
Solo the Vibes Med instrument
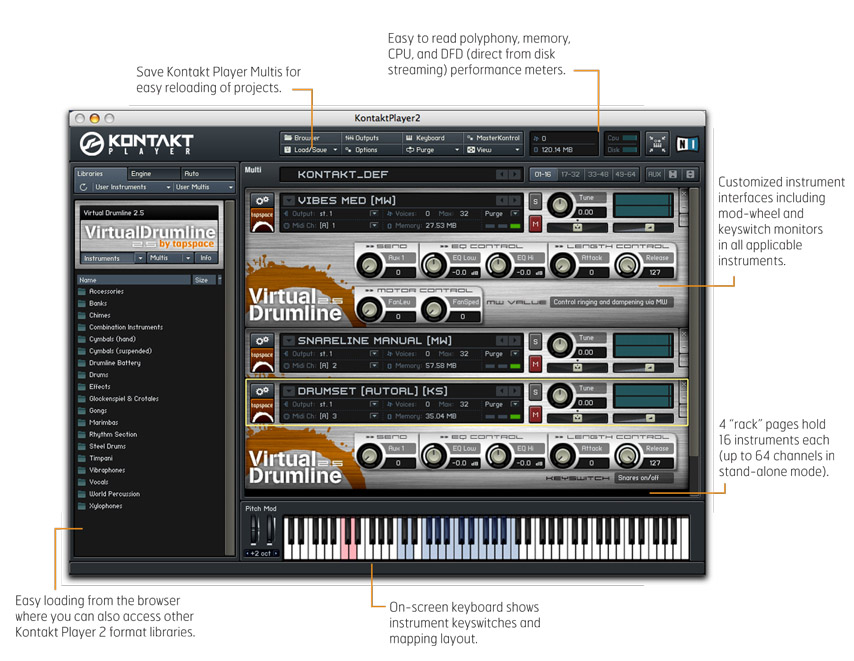pos(535,201)
